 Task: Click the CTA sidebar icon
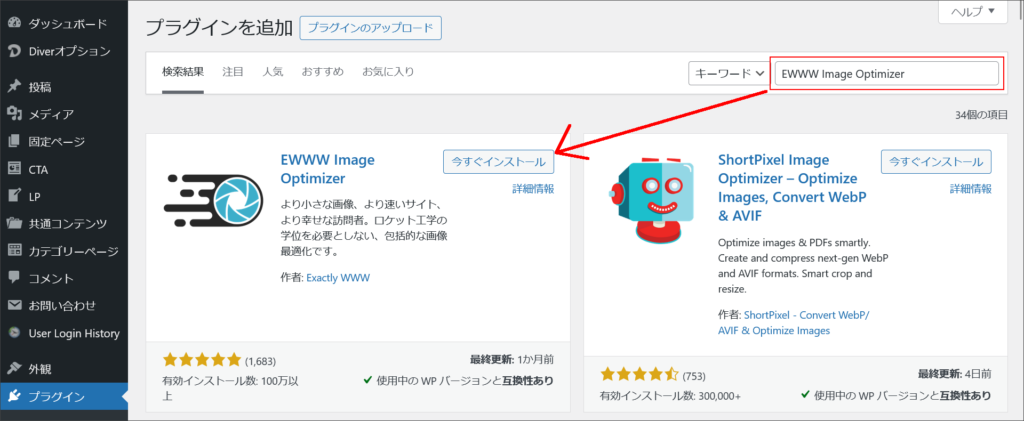(x=14, y=169)
